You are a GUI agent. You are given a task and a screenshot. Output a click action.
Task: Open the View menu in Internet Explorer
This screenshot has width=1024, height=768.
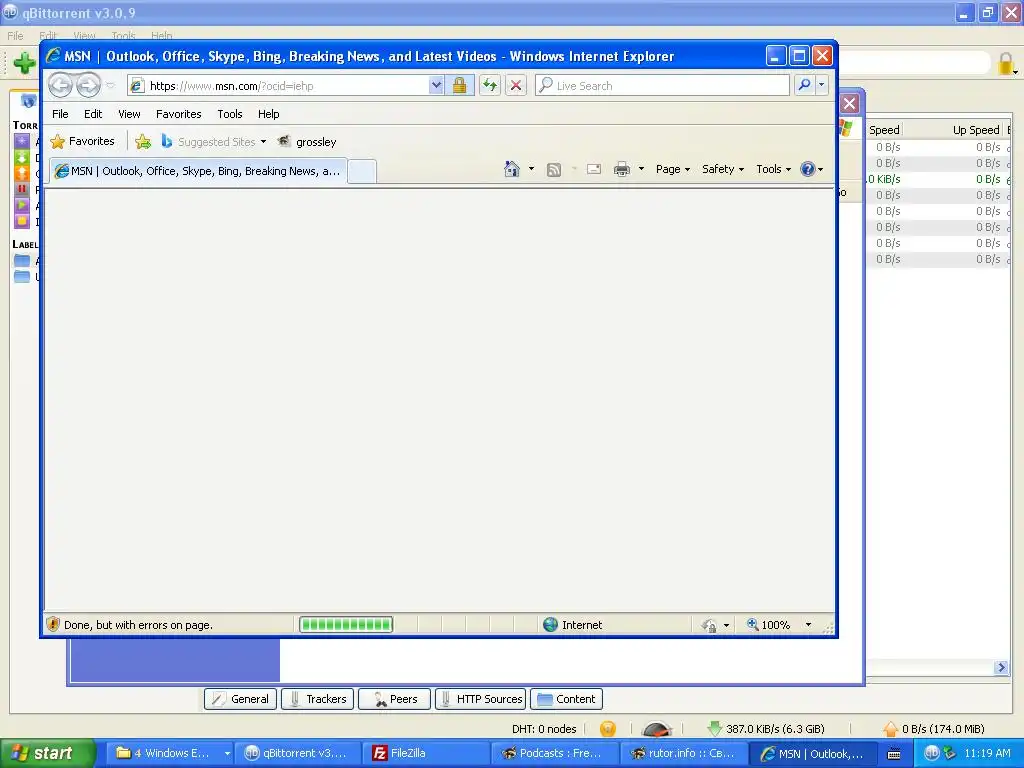pos(129,114)
